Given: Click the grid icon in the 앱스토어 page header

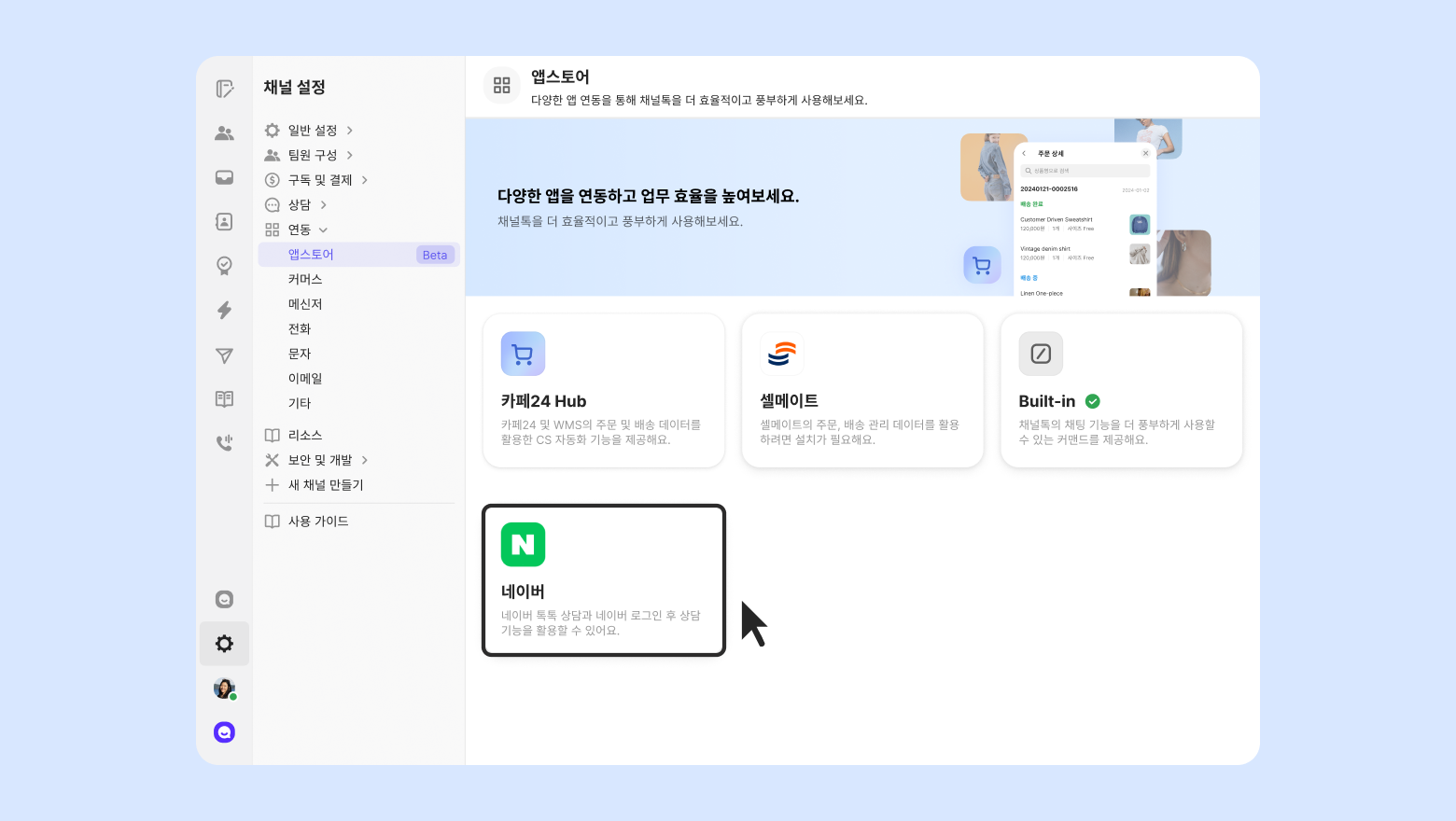Looking at the screenshot, I should click(x=502, y=86).
